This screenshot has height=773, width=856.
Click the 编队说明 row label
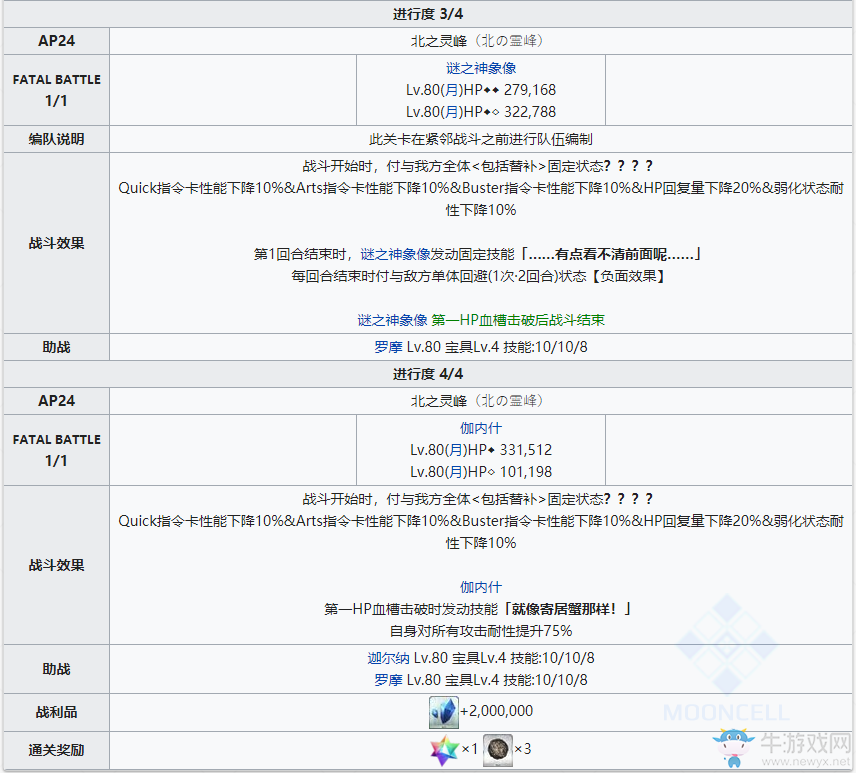(56, 139)
